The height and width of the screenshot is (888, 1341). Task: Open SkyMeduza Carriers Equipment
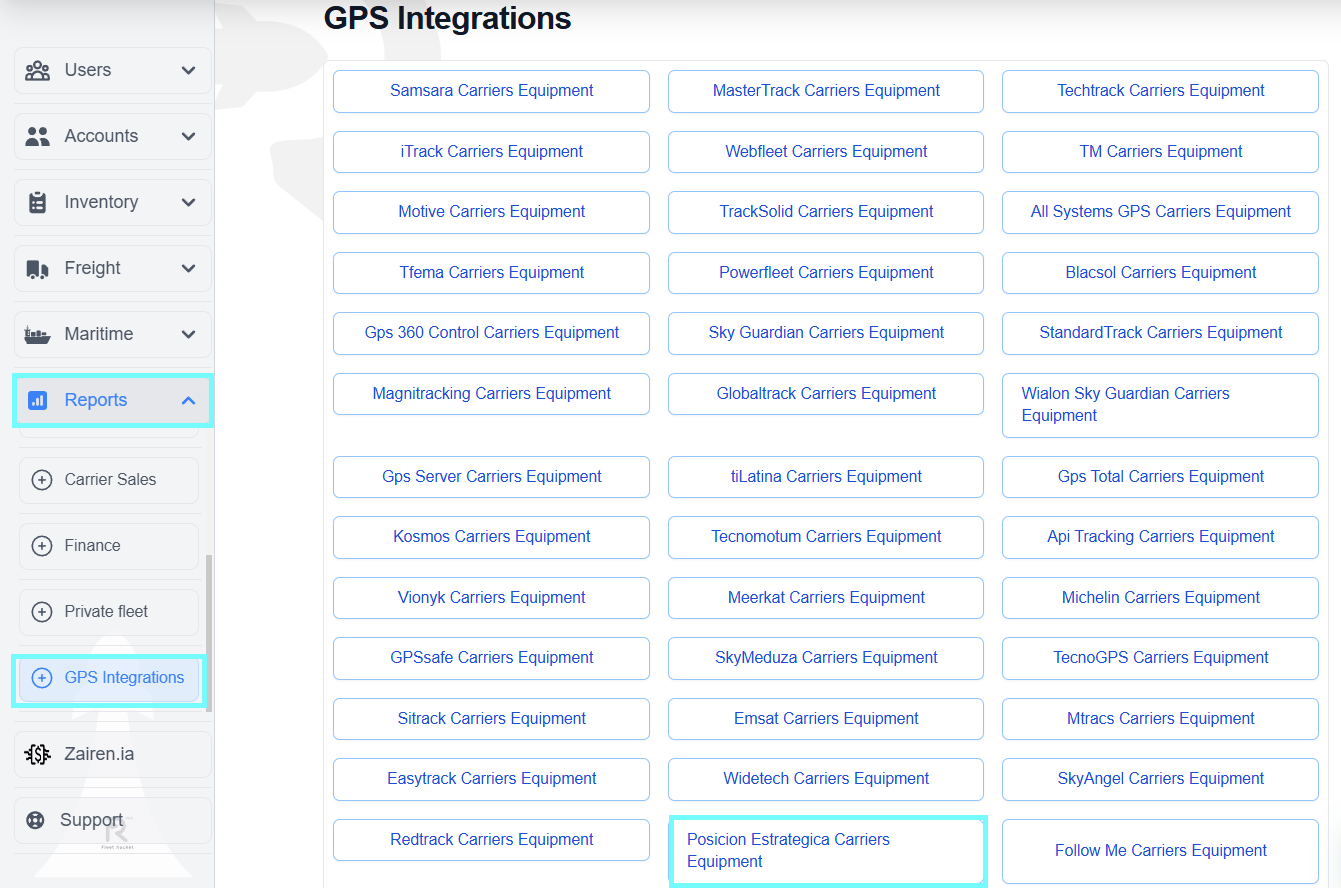point(826,658)
